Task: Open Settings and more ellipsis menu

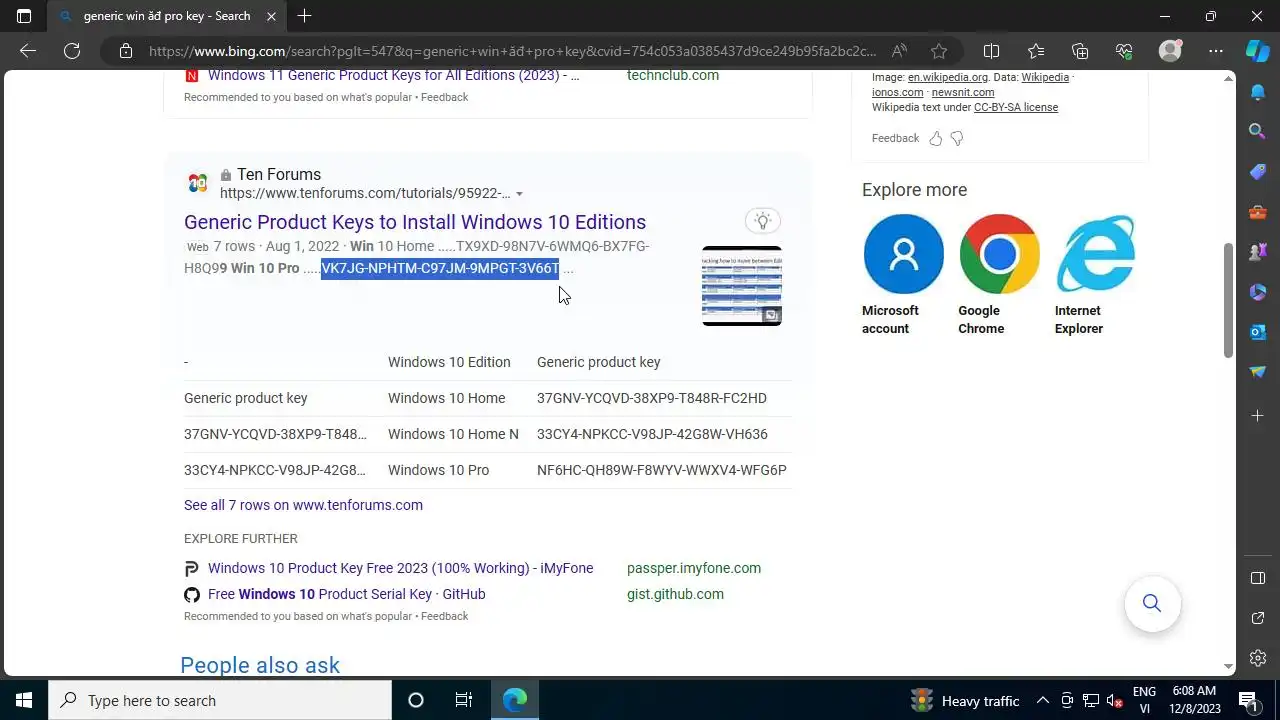Action: (x=1215, y=51)
